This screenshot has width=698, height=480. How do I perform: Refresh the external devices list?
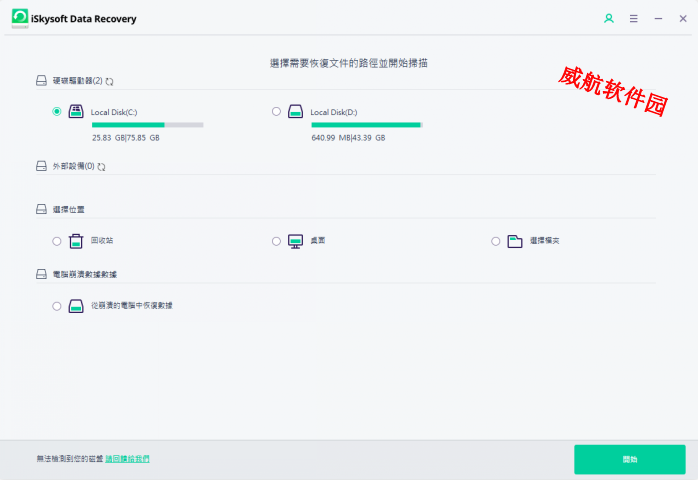pos(101,167)
